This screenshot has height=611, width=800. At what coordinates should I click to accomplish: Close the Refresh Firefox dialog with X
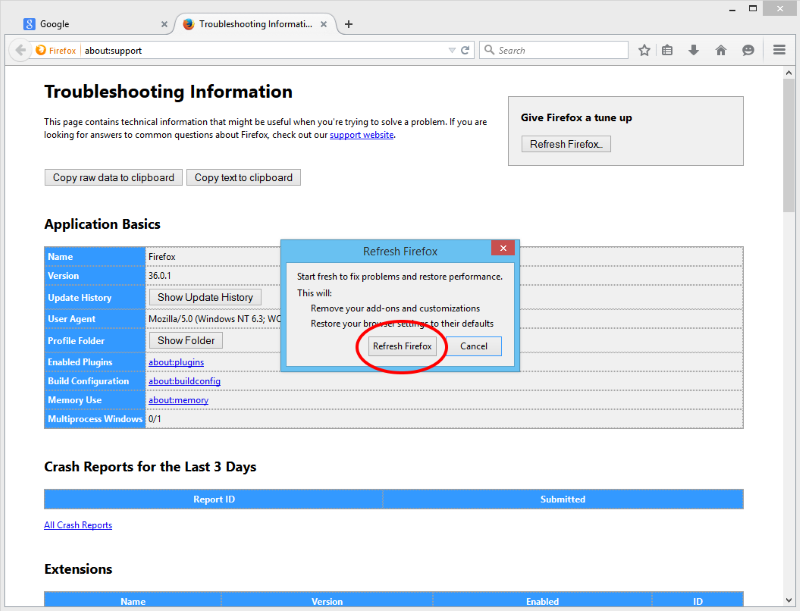tap(503, 248)
